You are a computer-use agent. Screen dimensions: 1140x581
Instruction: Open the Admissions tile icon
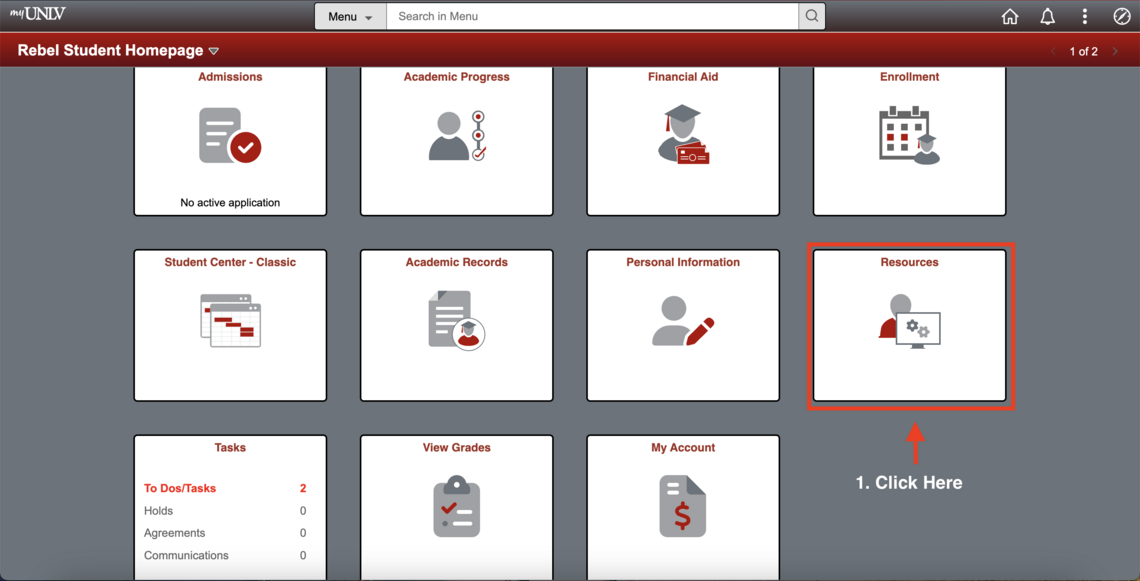pos(230,136)
